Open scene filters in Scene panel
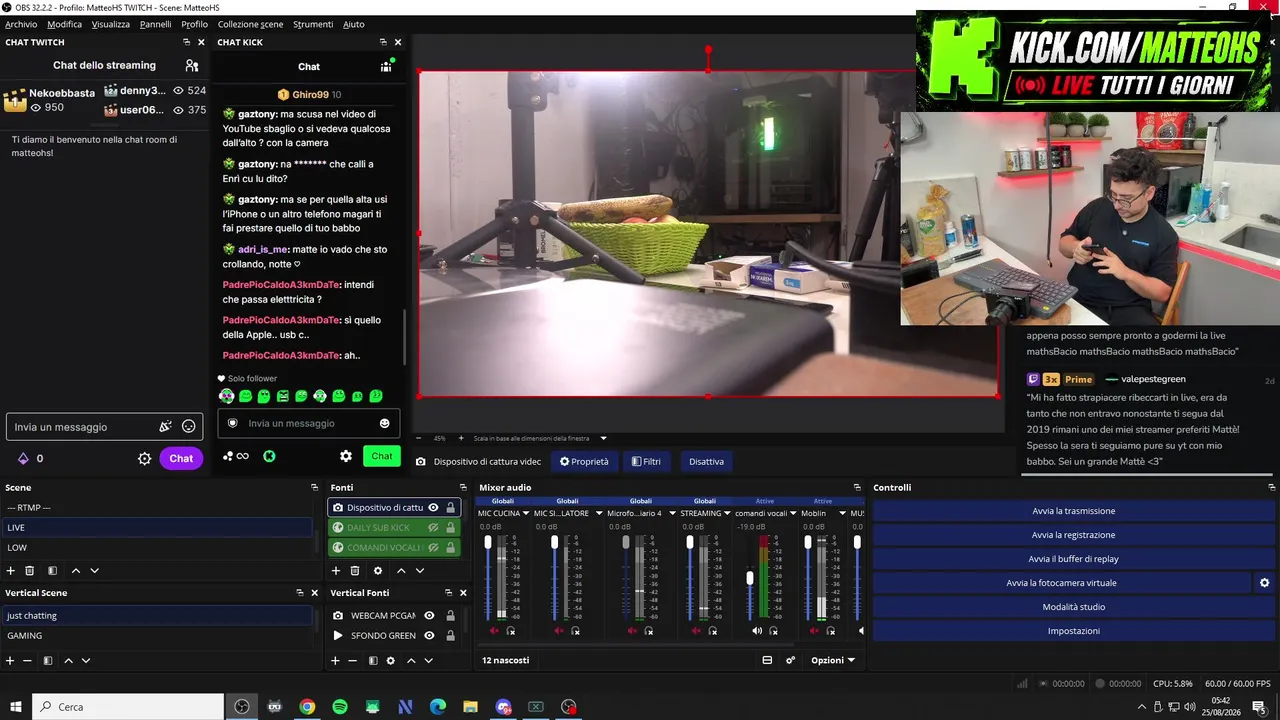Viewport: 1280px width, 720px height. pos(52,571)
